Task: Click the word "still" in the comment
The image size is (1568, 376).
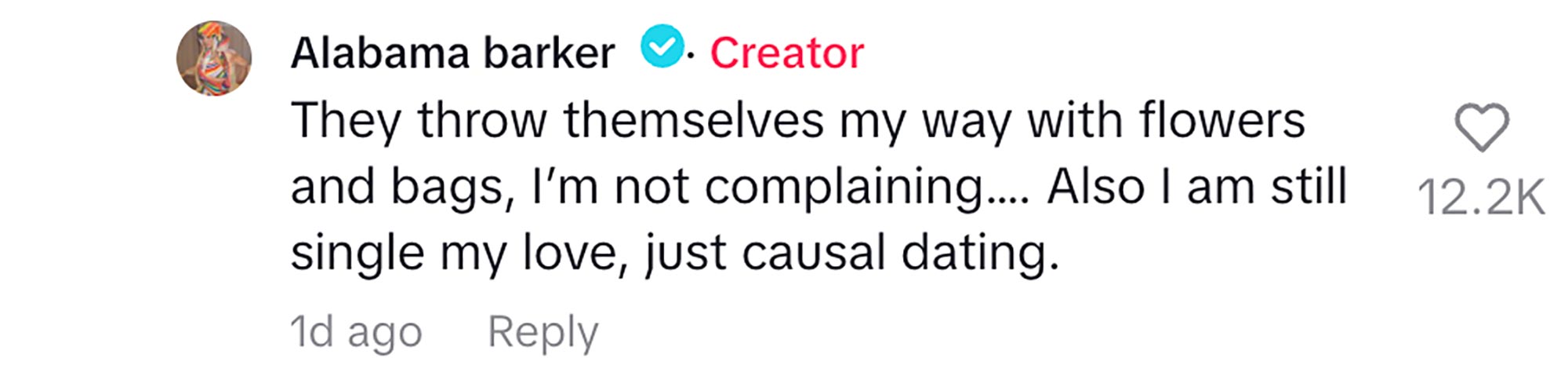Action: point(1308,187)
